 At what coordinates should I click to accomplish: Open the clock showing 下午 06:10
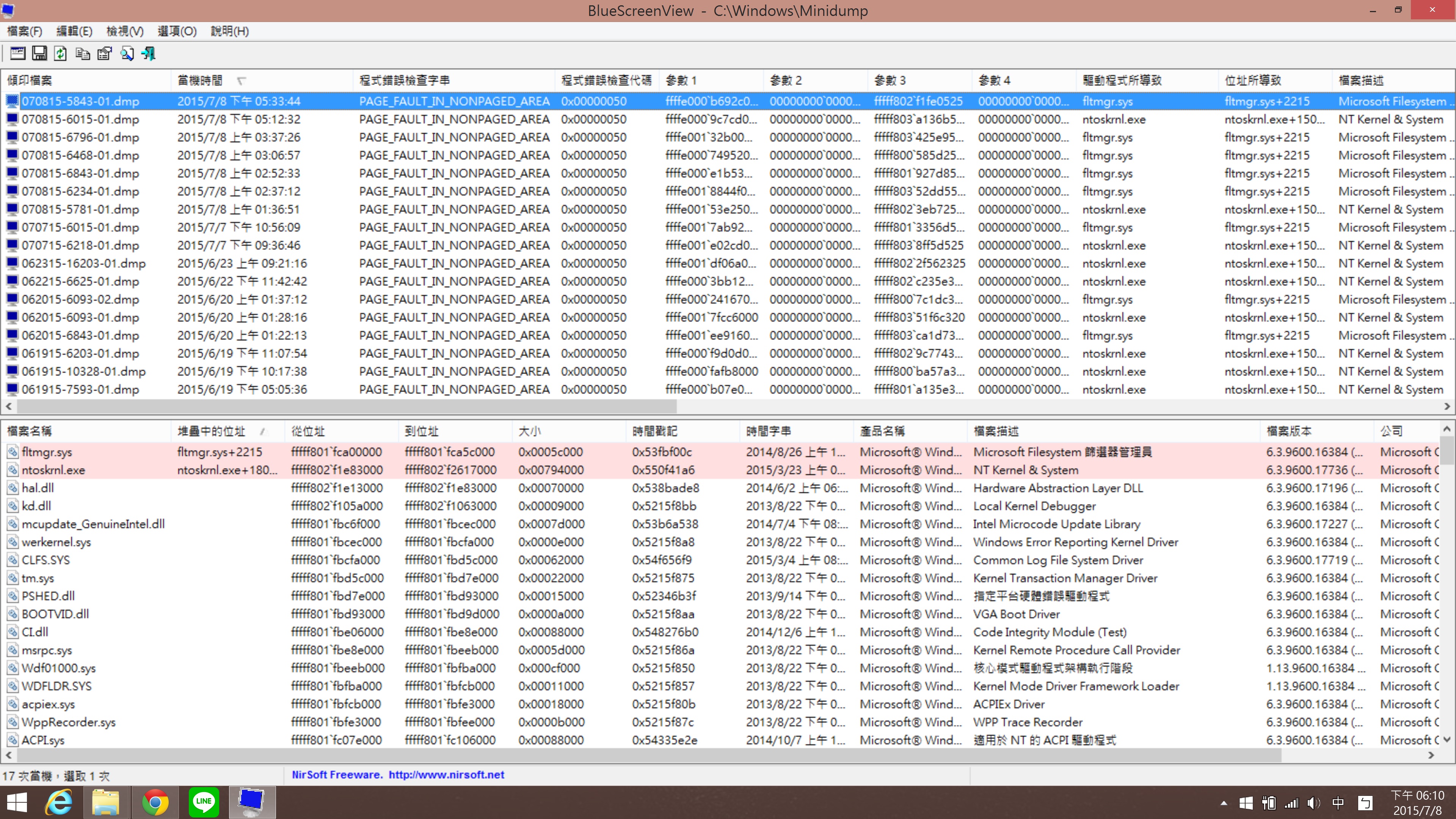pyautogui.click(x=1417, y=803)
